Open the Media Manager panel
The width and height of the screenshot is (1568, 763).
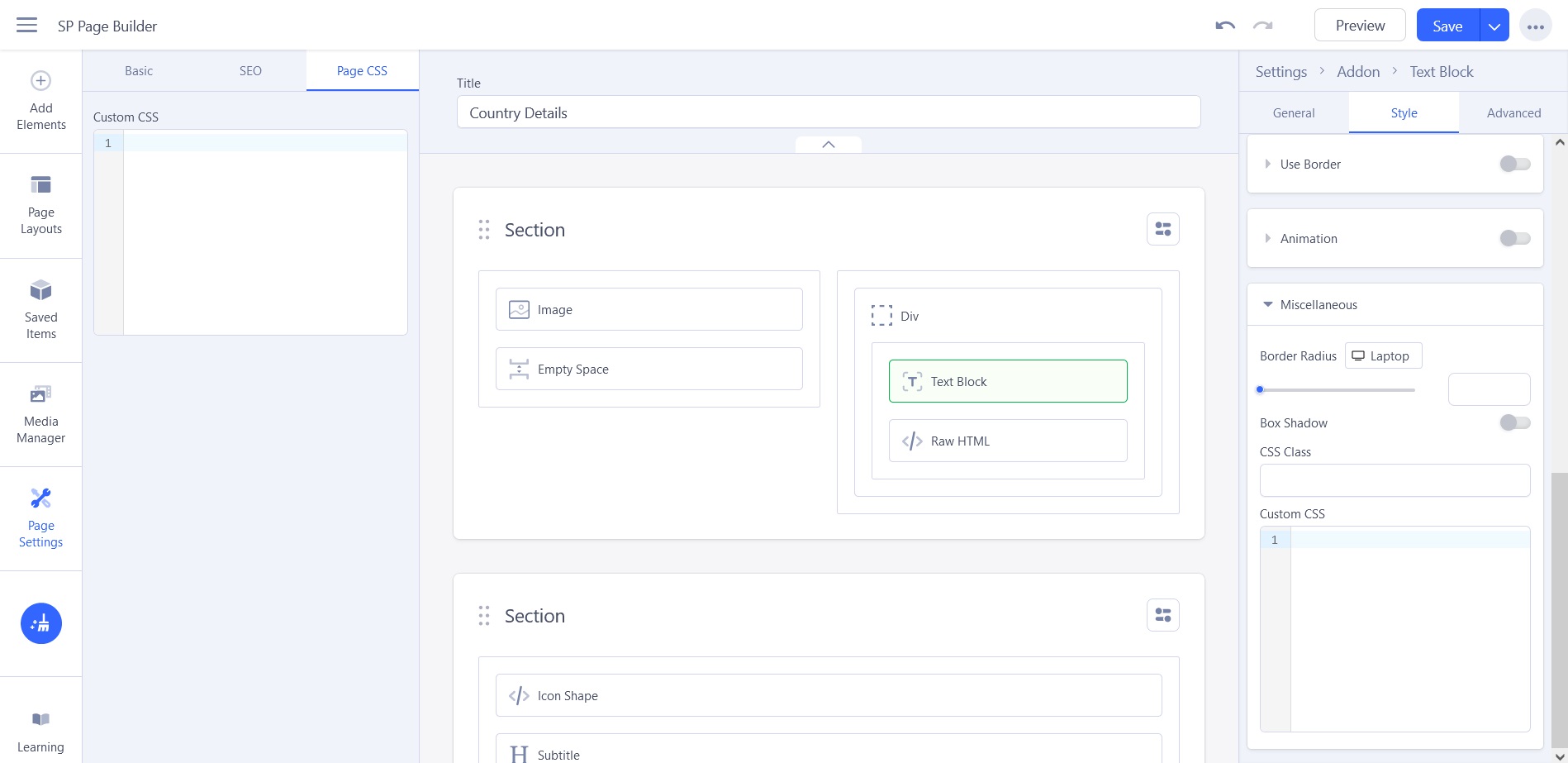click(41, 414)
